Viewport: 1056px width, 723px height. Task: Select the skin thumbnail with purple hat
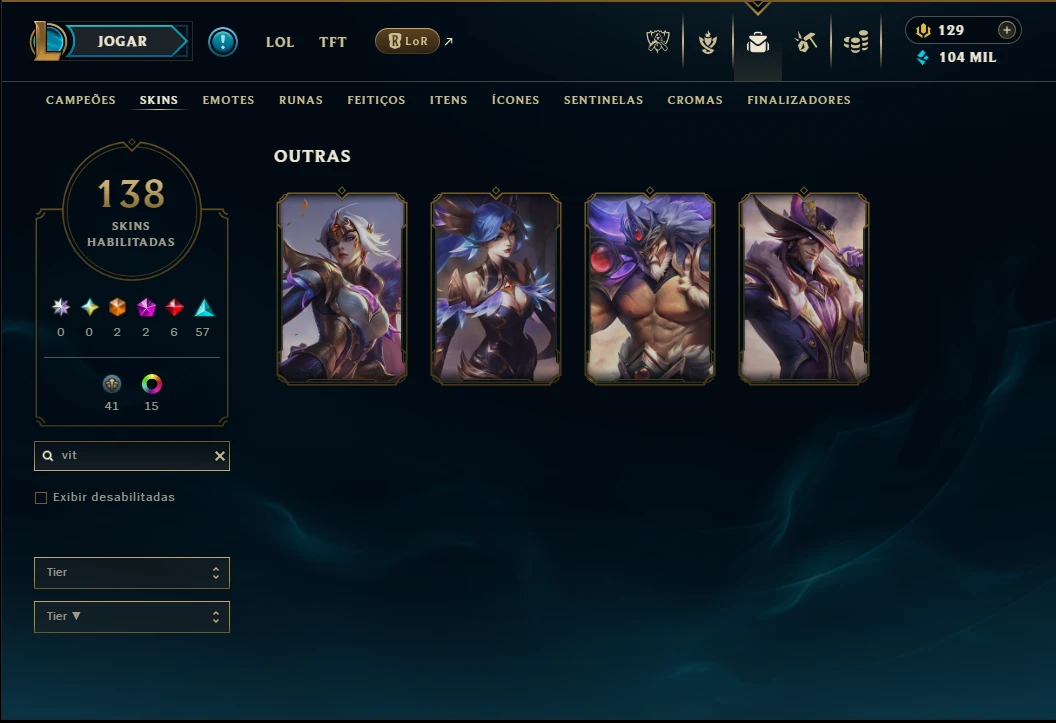pyautogui.click(x=803, y=289)
